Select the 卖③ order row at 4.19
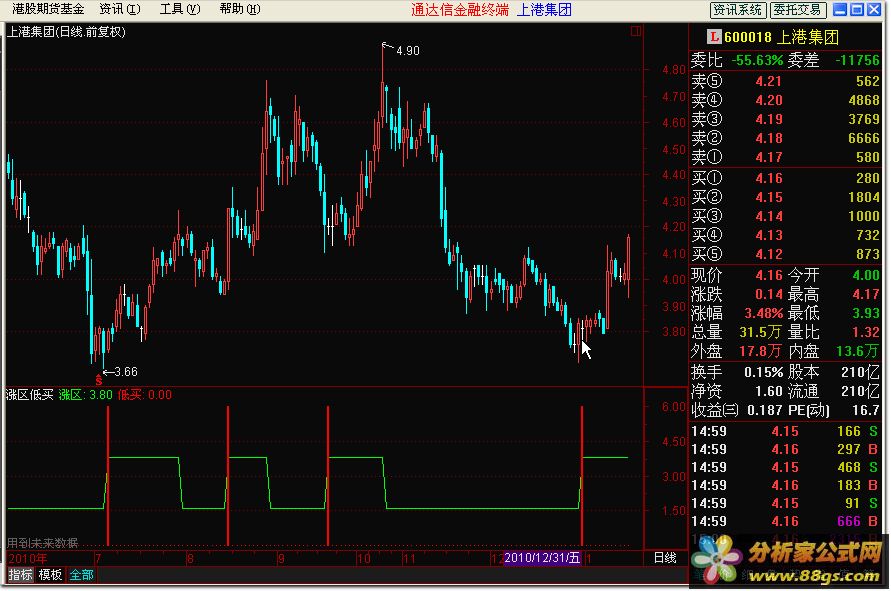Screen dimensions: 891x591 785,119
